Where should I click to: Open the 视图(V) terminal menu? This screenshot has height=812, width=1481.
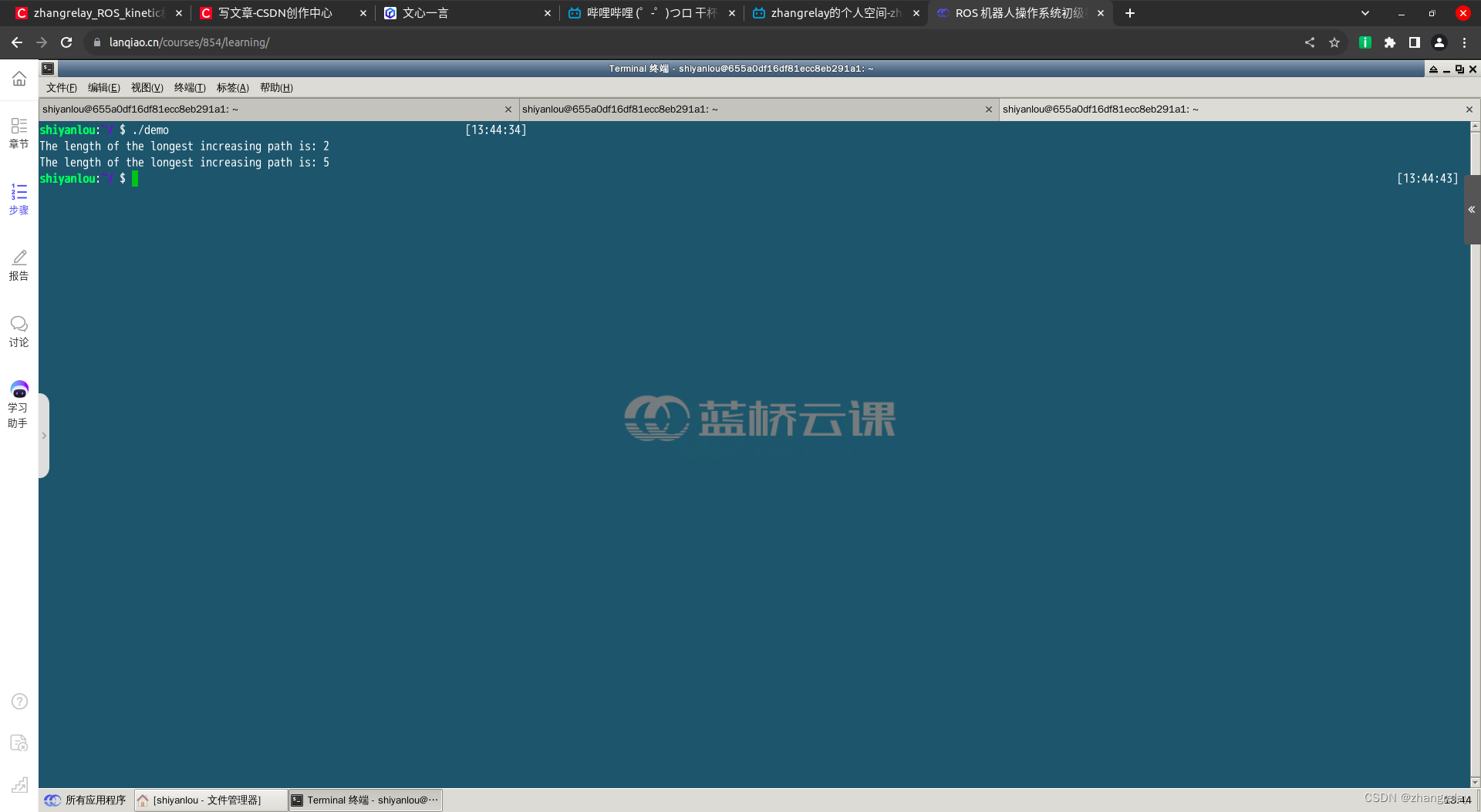(147, 88)
